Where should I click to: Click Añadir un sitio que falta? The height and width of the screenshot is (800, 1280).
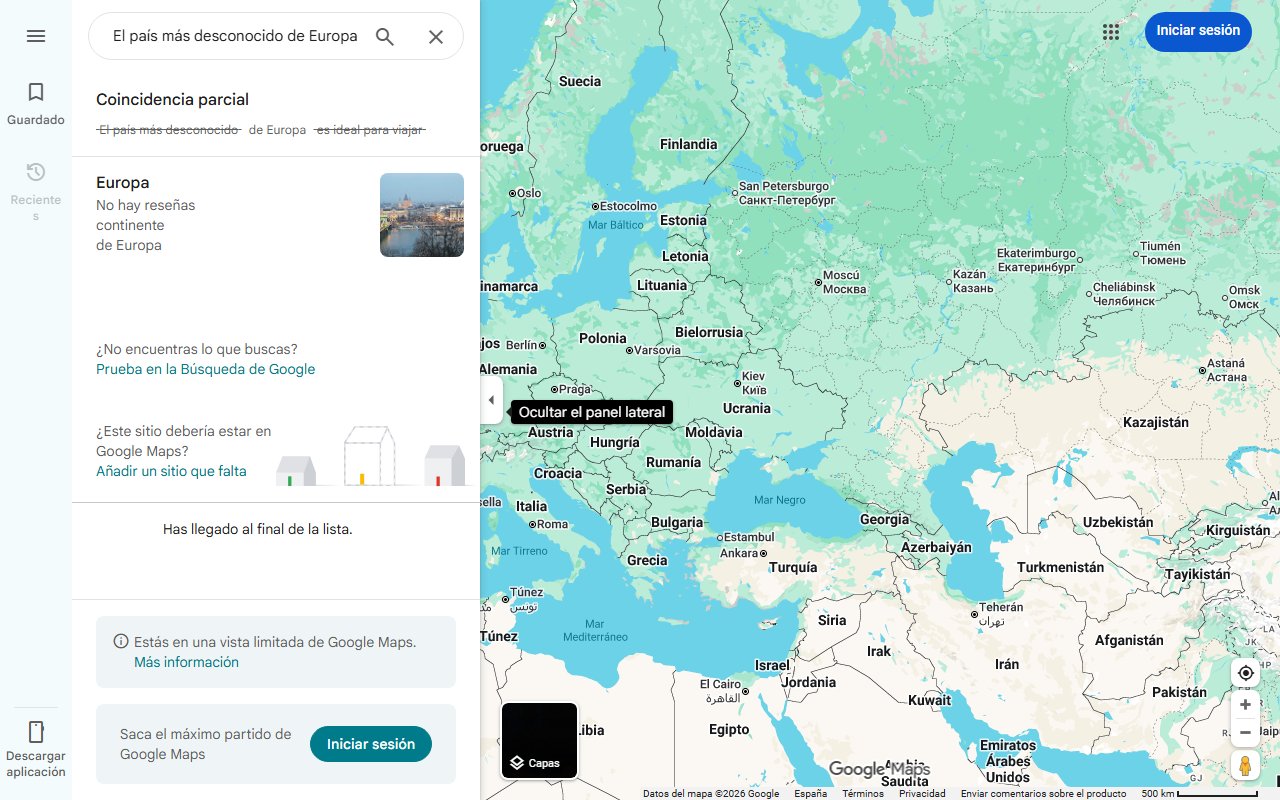pyautogui.click(x=171, y=471)
